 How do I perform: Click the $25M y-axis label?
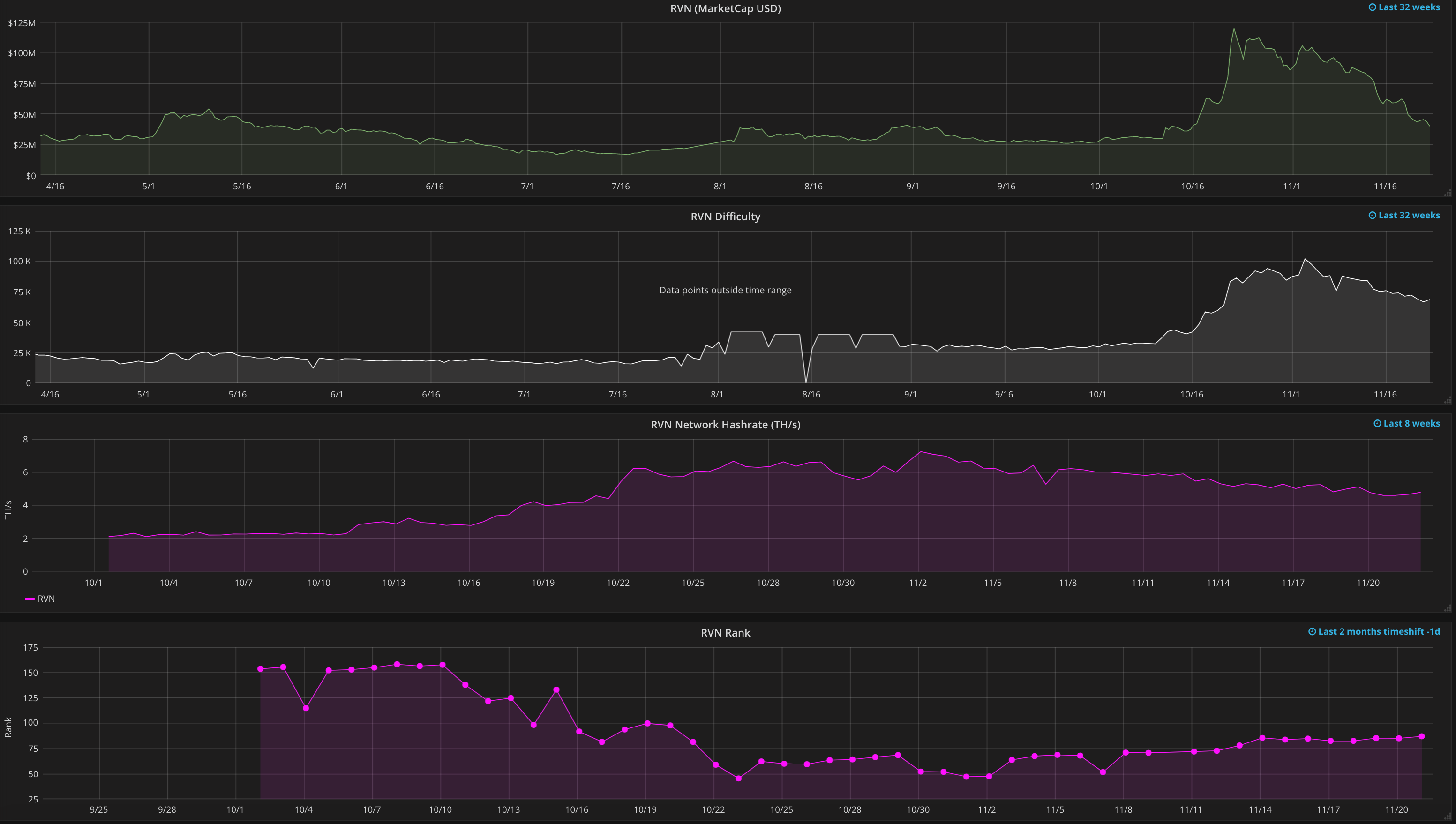[24, 145]
